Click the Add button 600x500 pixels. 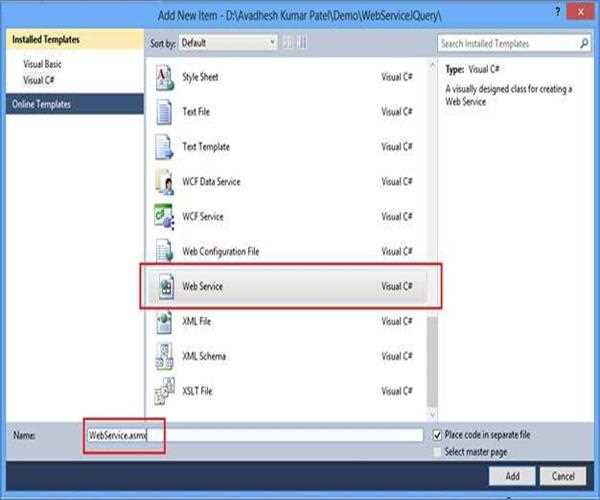click(512, 476)
